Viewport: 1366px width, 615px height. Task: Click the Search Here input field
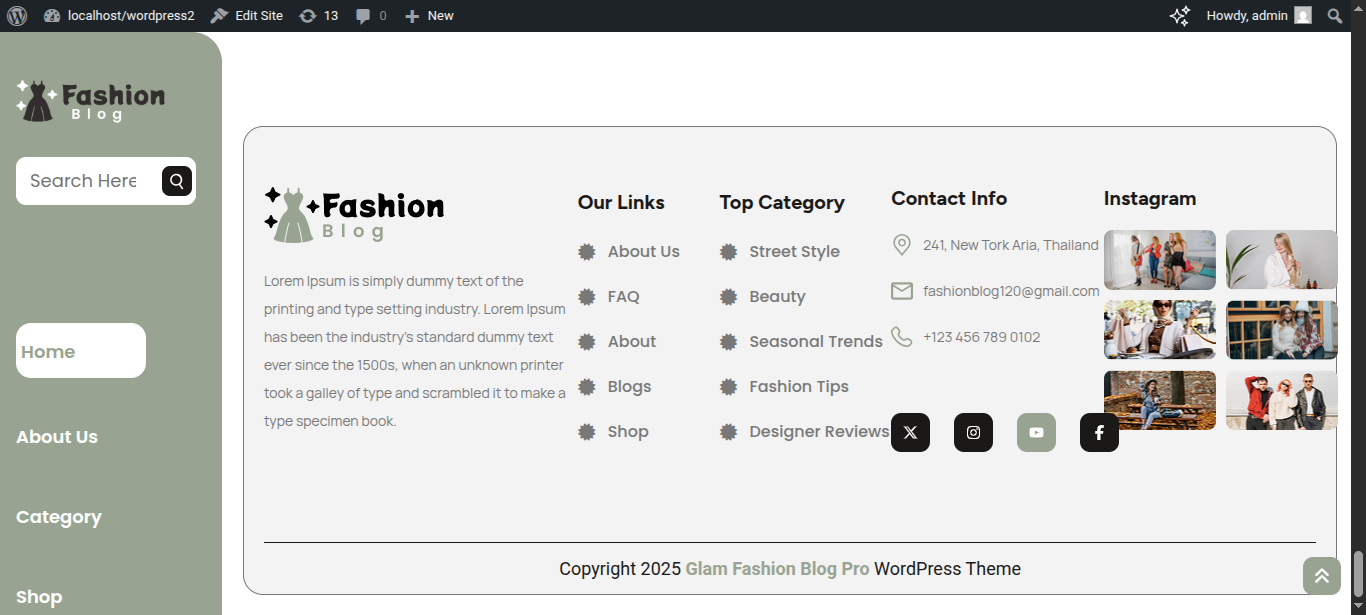(85, 181)
